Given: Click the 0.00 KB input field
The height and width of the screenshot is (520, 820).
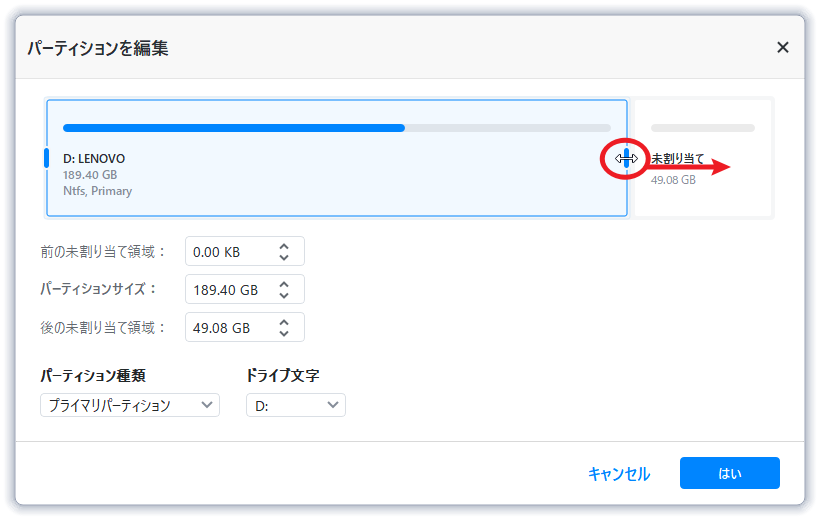Looking at the screenshot, I should (x=228, y=252).
